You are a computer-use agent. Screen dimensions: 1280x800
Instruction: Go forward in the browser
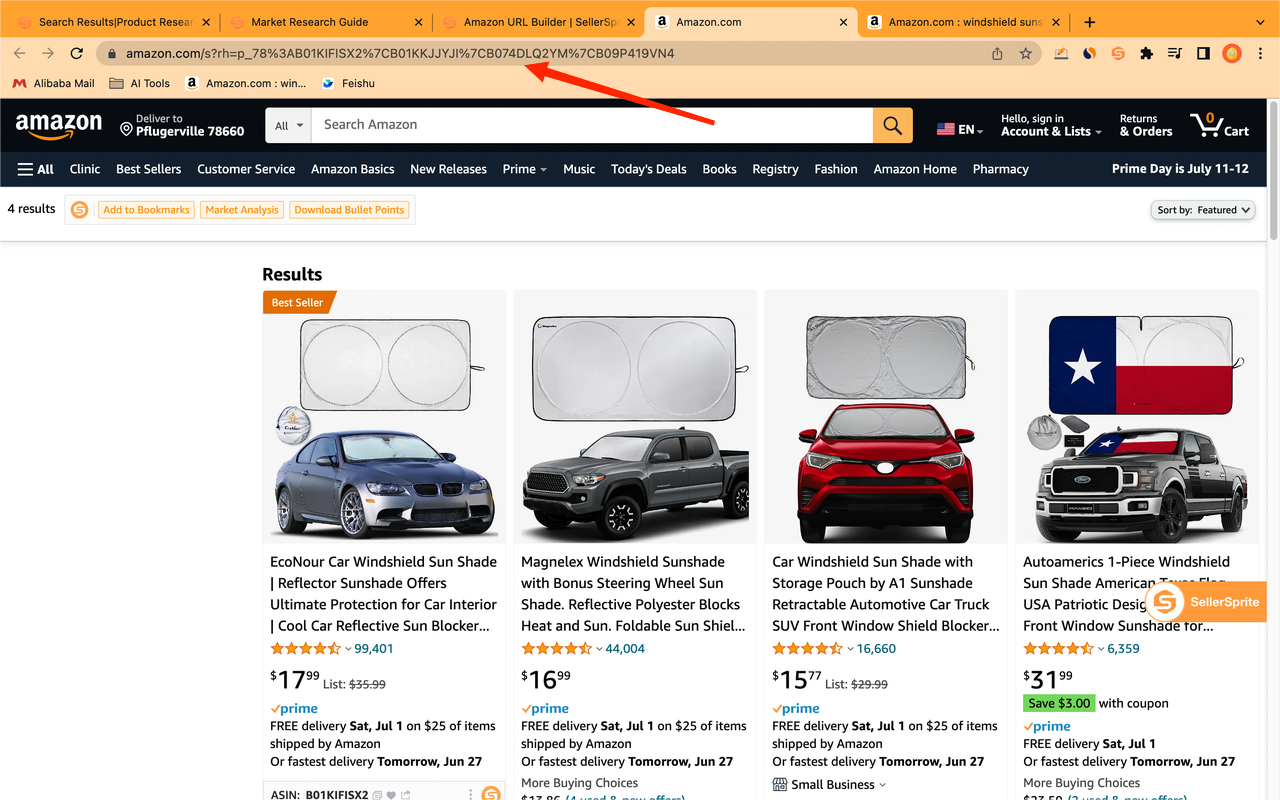(x=48, y=53)
